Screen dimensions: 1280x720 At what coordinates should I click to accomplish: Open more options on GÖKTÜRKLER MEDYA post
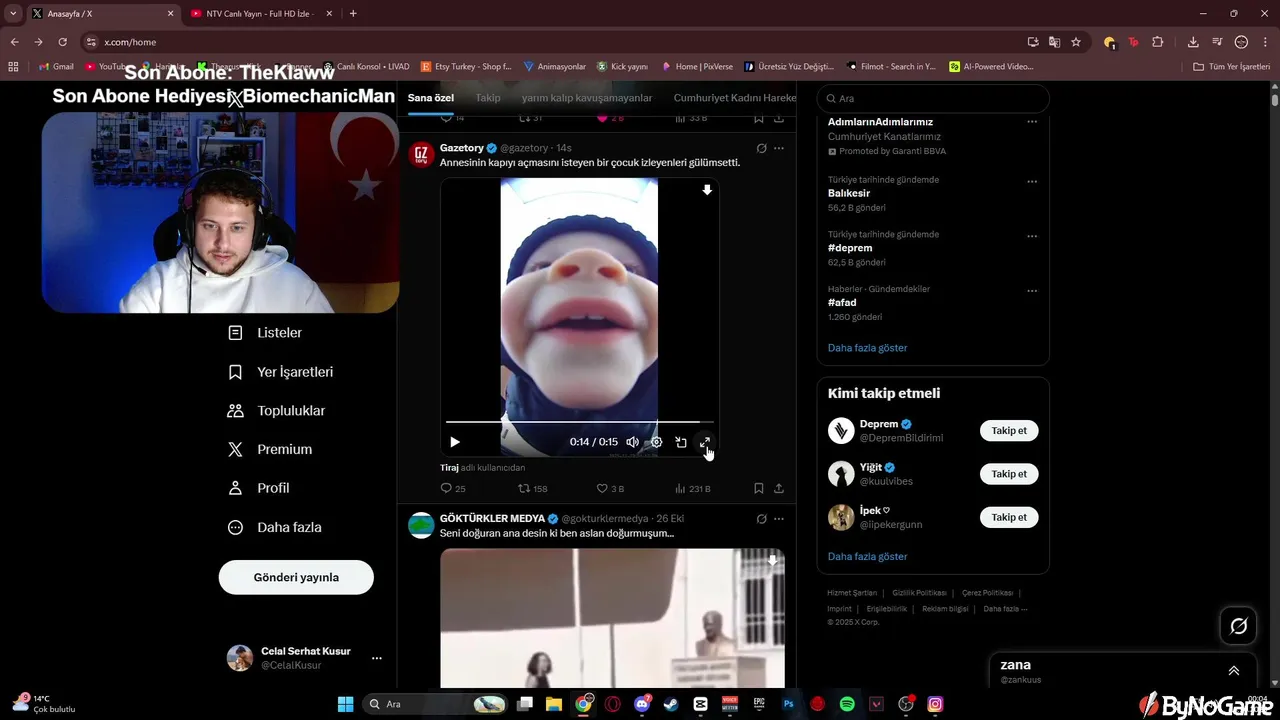[x=779, y=519]
